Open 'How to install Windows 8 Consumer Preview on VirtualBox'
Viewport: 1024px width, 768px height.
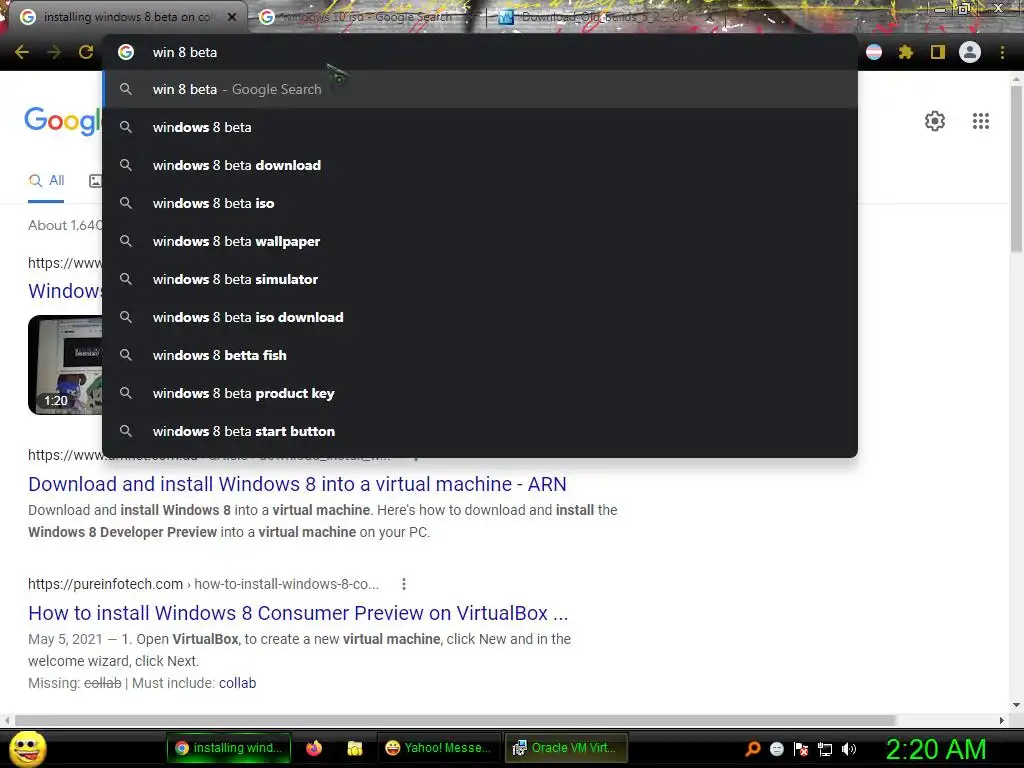pyautogui.click(x=298, y=613)
